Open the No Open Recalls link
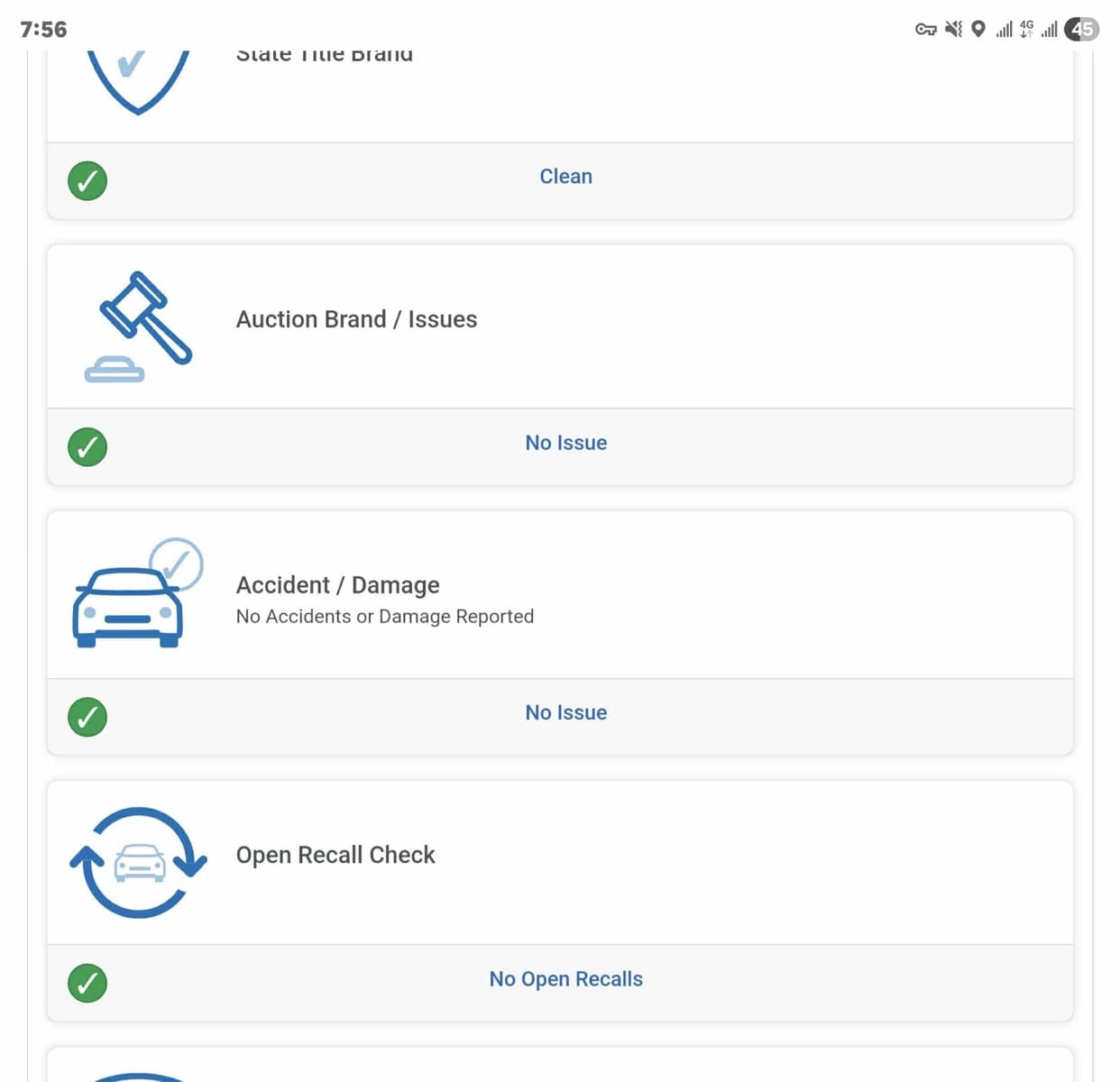Screen dimensions: 1120x1082 (x=565, y=979)
